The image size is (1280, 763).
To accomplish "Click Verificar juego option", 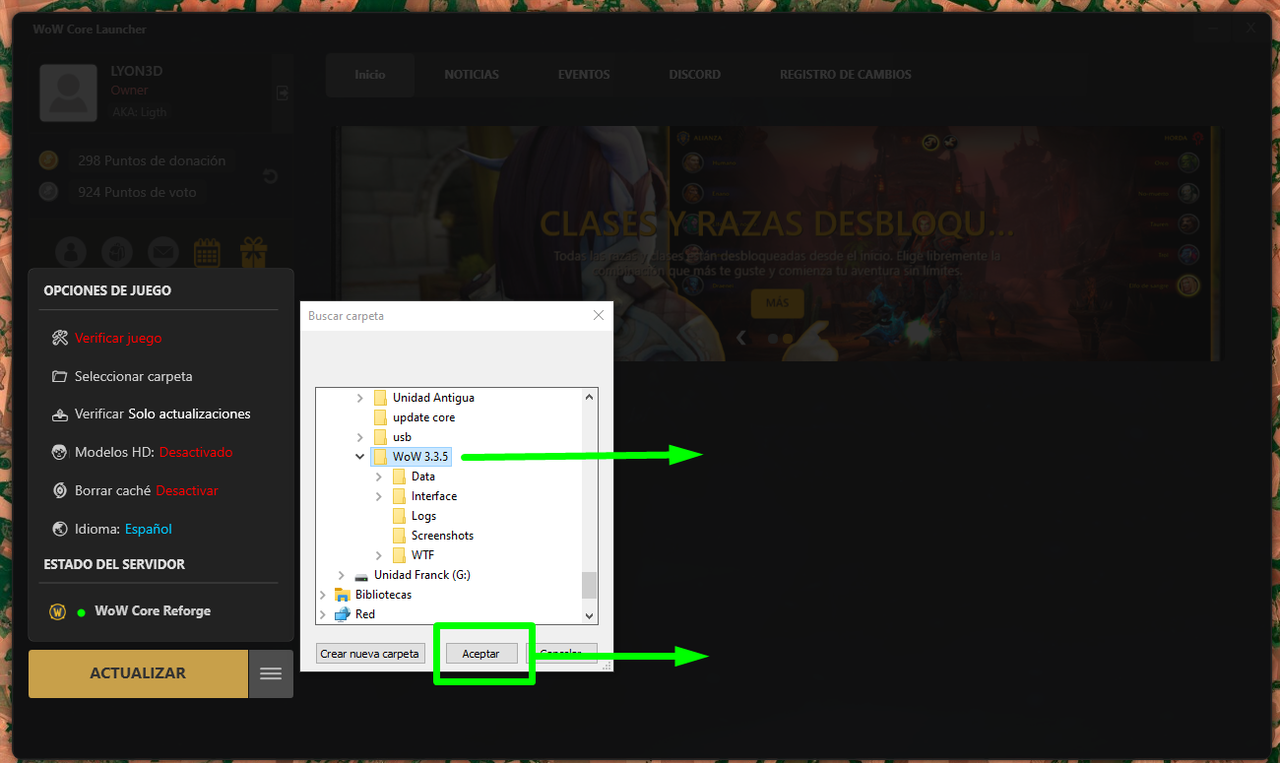I will [118, 338].
